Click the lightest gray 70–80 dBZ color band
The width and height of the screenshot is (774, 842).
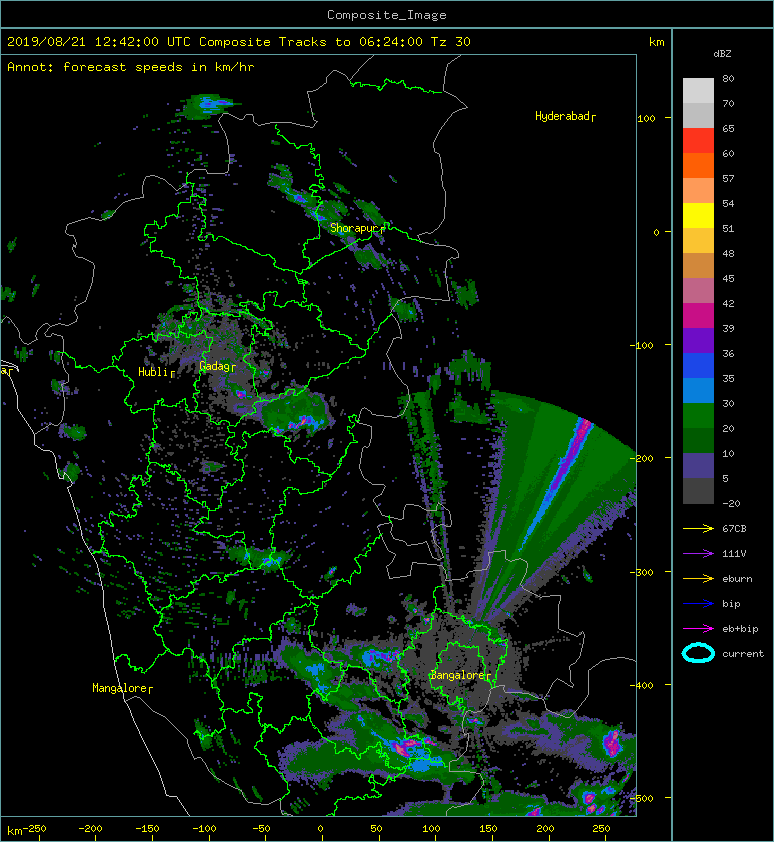pos(698,91)
